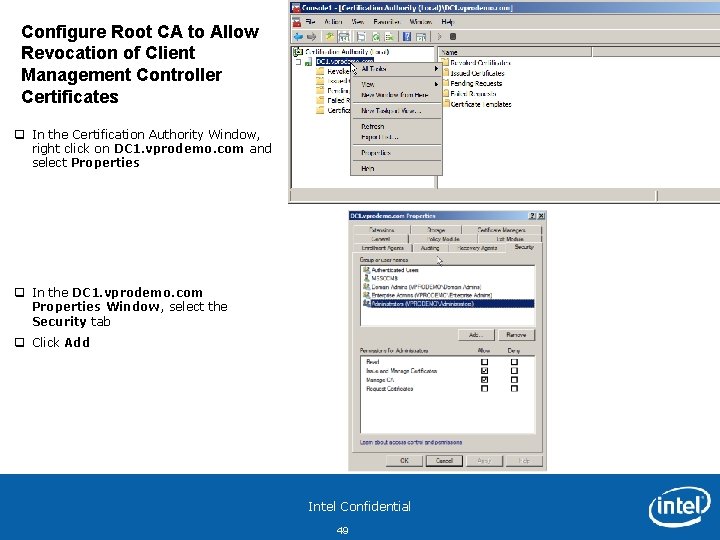Viewport: 720px width, 540px height.
Task: Choose Refresh from the context menu
Action: coord(396,126)
